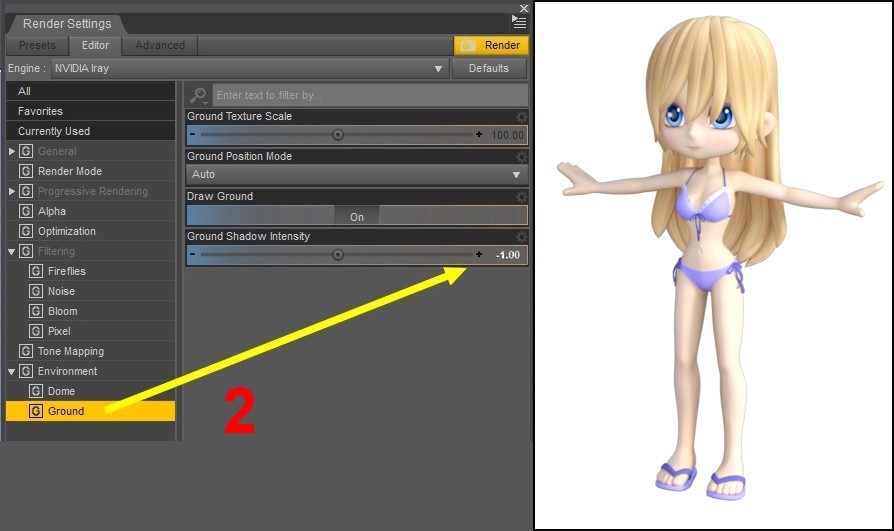The image size is (894, 531).
Task: Select the Currently Used category
Action: click(x=90, y=131)
